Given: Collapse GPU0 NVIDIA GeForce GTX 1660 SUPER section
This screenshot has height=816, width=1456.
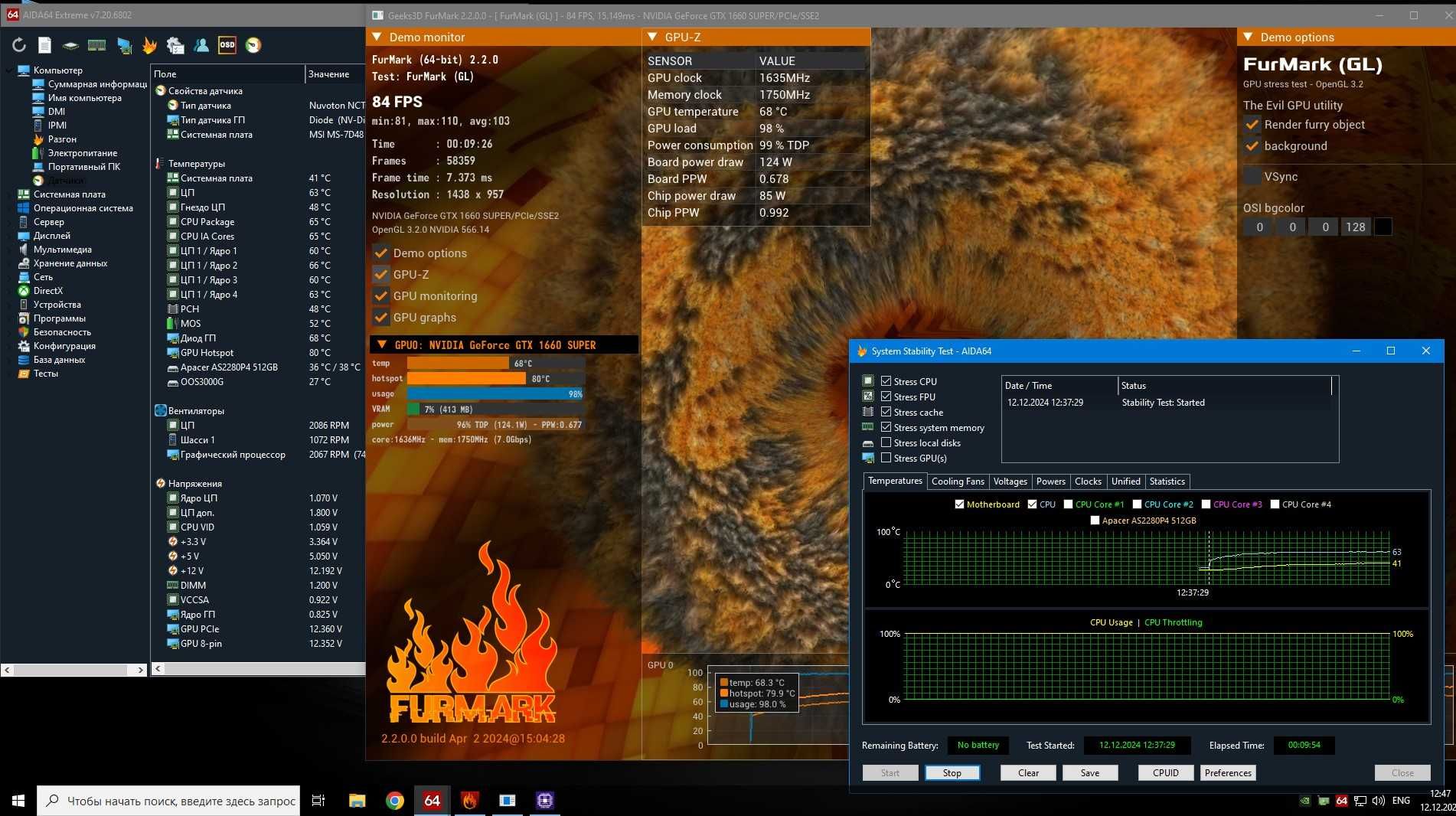Looking at the screenshot, I should pos(381,345).
